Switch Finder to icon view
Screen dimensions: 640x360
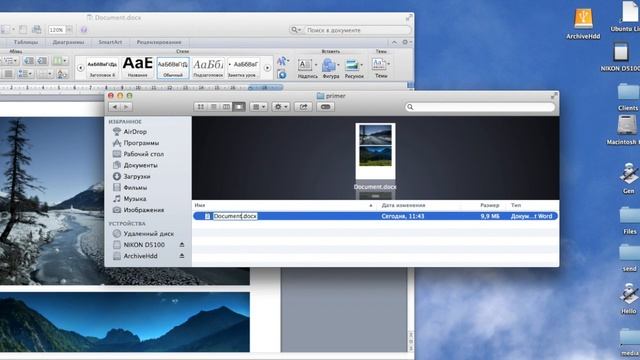click(x=200, y=107)
